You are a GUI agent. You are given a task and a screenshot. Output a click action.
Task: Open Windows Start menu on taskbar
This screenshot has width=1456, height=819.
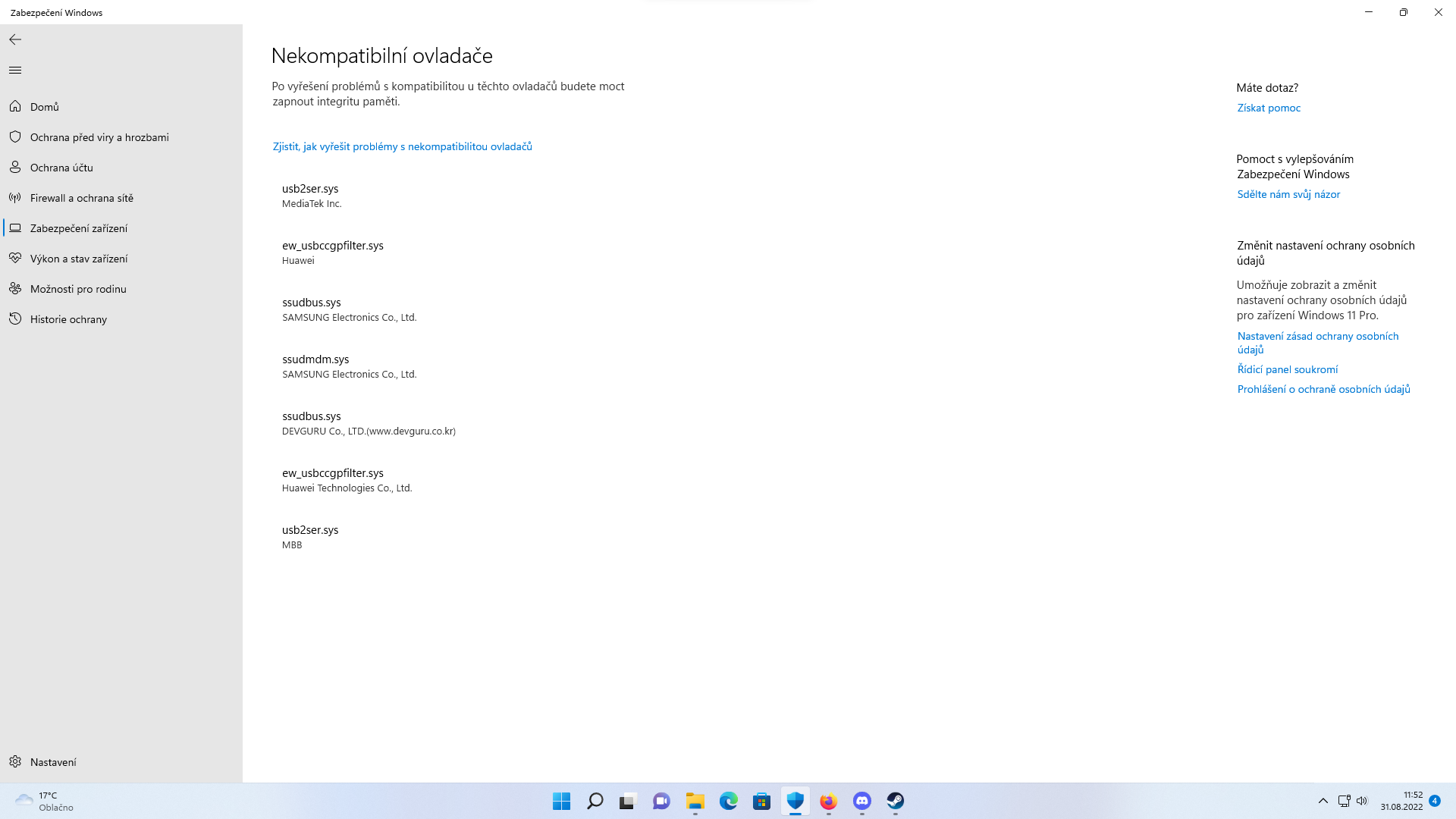point(561,801)
